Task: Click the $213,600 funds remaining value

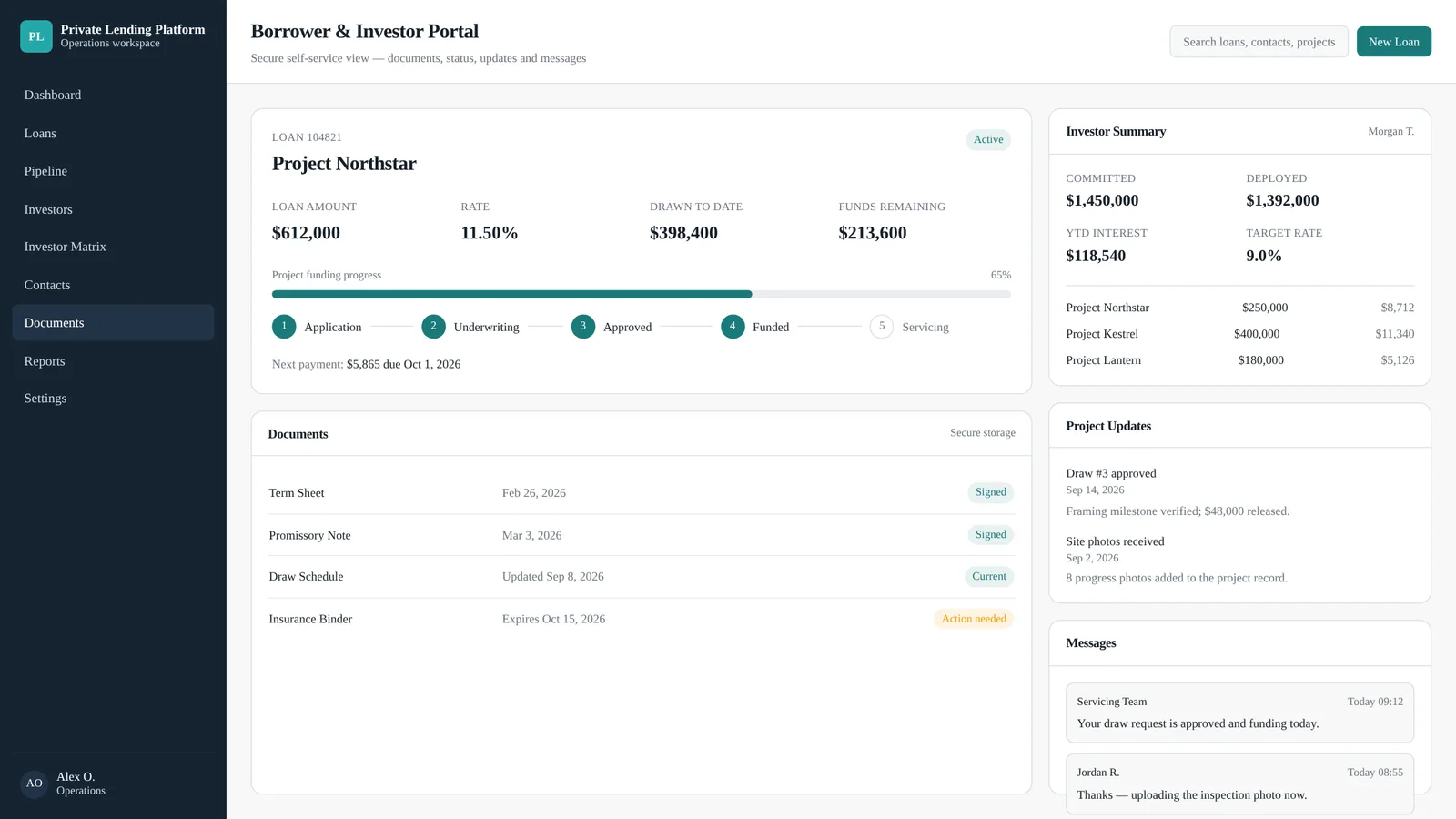Action: point(873,233)
